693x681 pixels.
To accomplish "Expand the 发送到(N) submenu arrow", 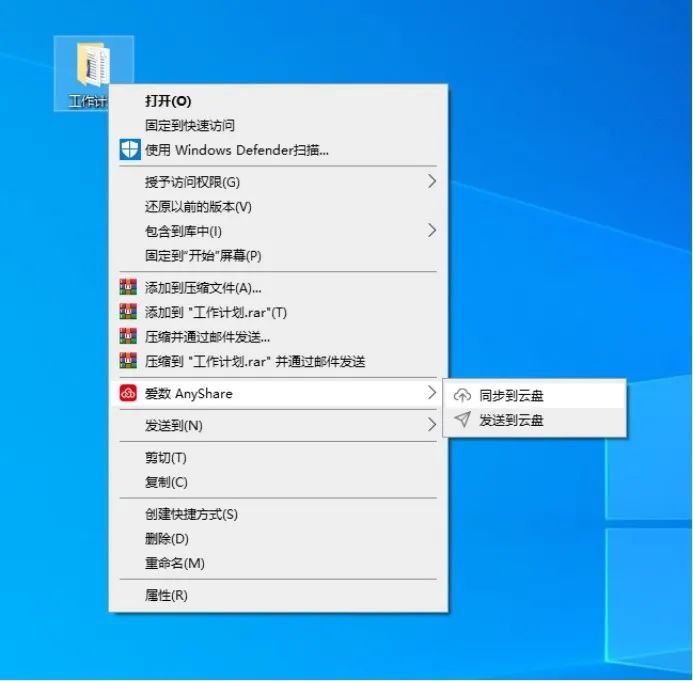I will [432, 425].
